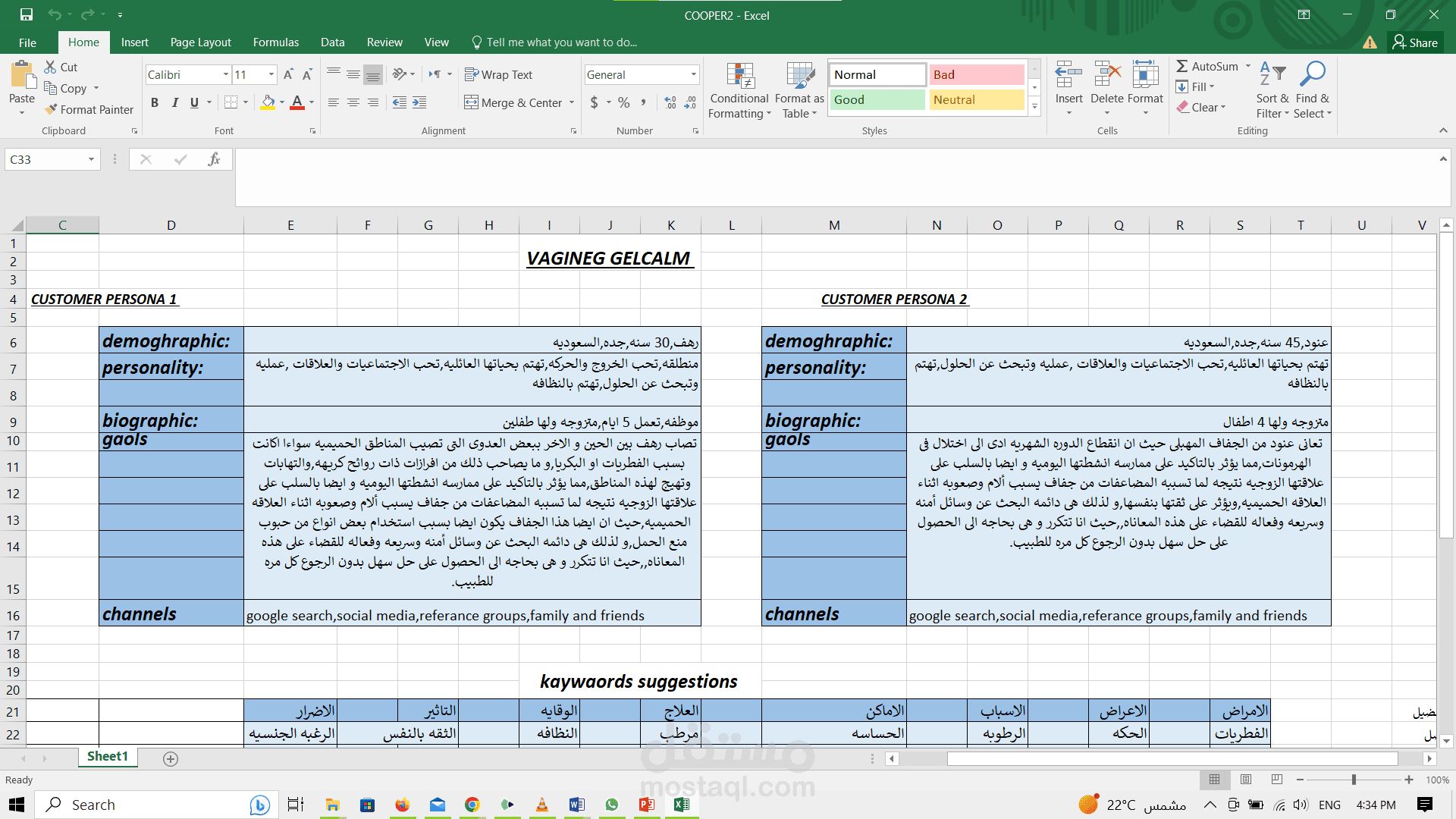Viewport: 1456px width, 819px height.
Task: Cut selection with scissors icon
Action: pos(51,67)
